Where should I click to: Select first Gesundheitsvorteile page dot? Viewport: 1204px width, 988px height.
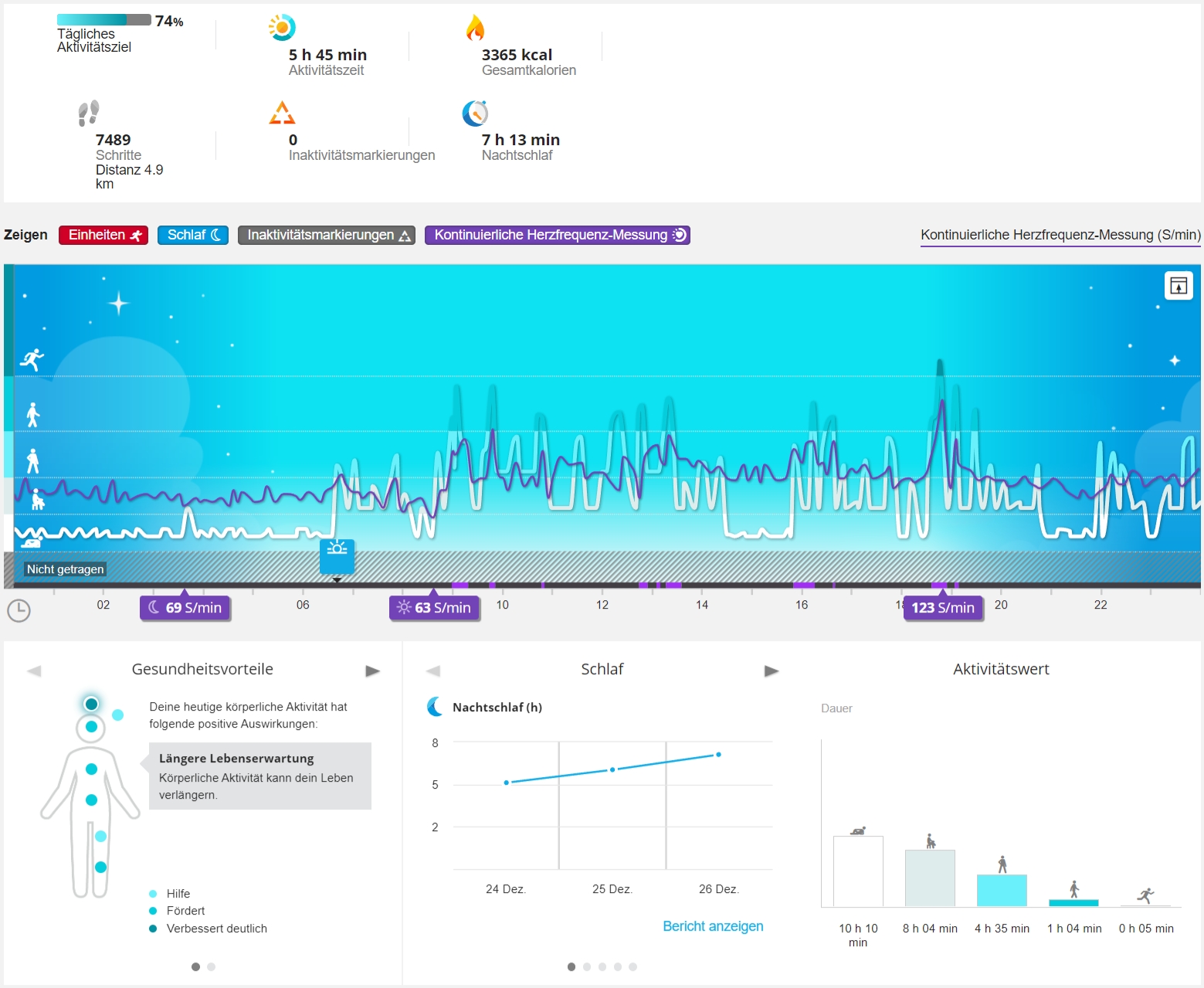(195, 966)
